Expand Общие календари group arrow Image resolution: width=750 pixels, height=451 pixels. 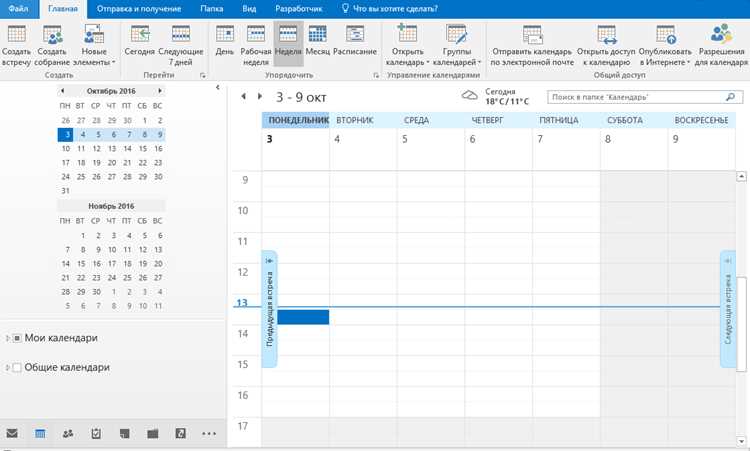(x=7, y=368)
